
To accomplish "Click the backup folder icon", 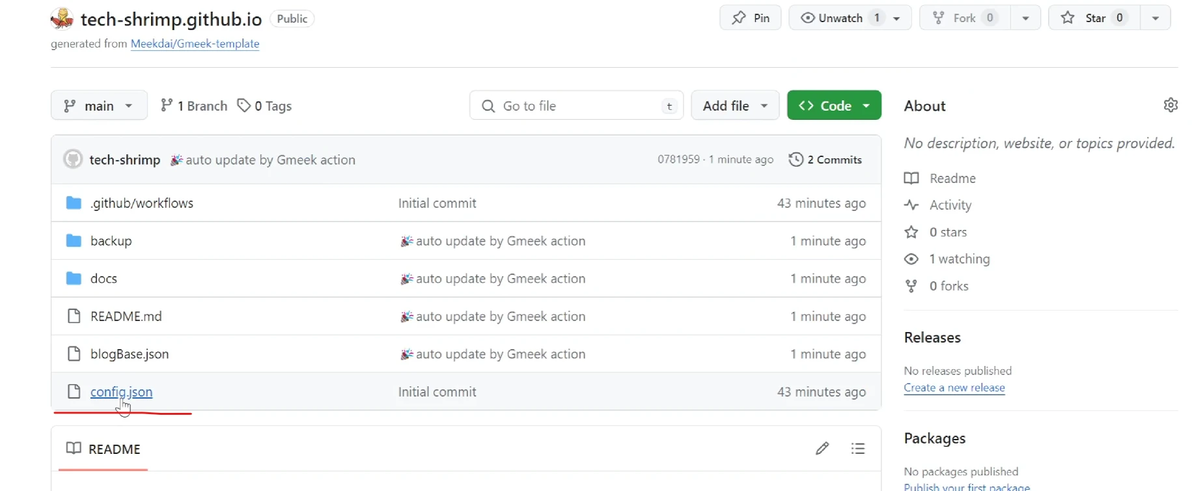I will click(73, 241).
